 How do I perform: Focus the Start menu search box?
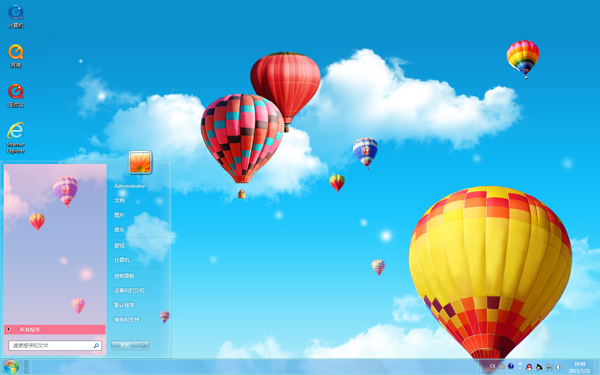(x=55, y=346)
